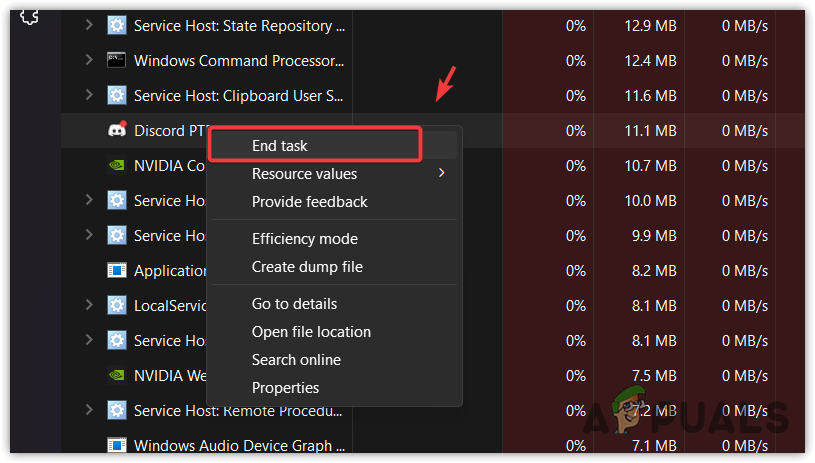This screenshot has height=463, width=815.
Task: Click Open file location
Action: pyautogui.click(x=311, y=332)
